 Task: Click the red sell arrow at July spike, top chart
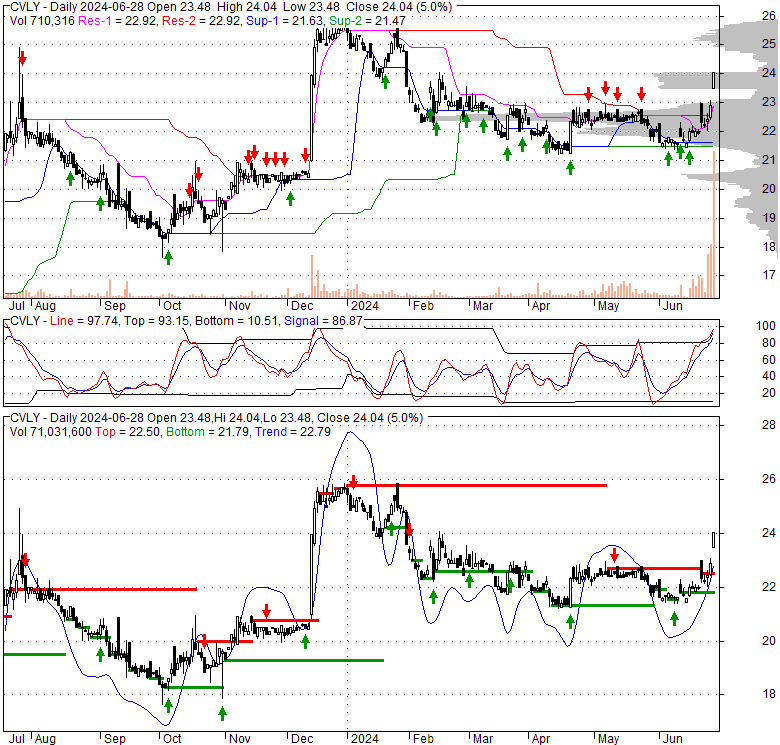pyautogui.click(x=22, y=59)
